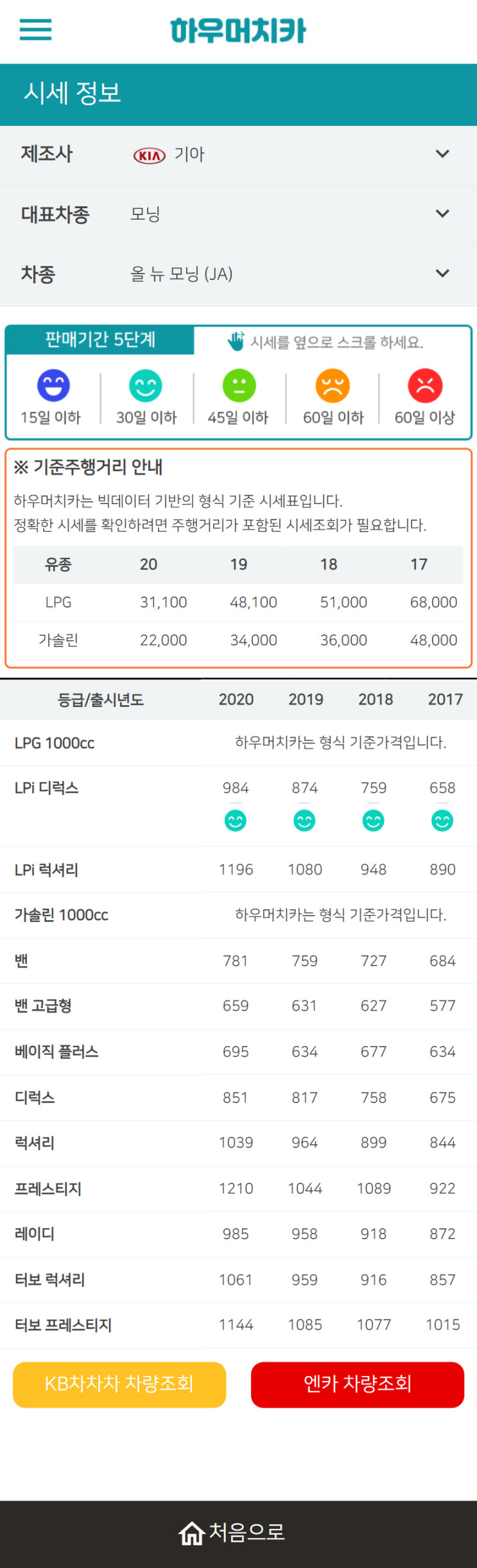
Task: Click 디럭스 2019 price 817
Action: [305, 1097]
